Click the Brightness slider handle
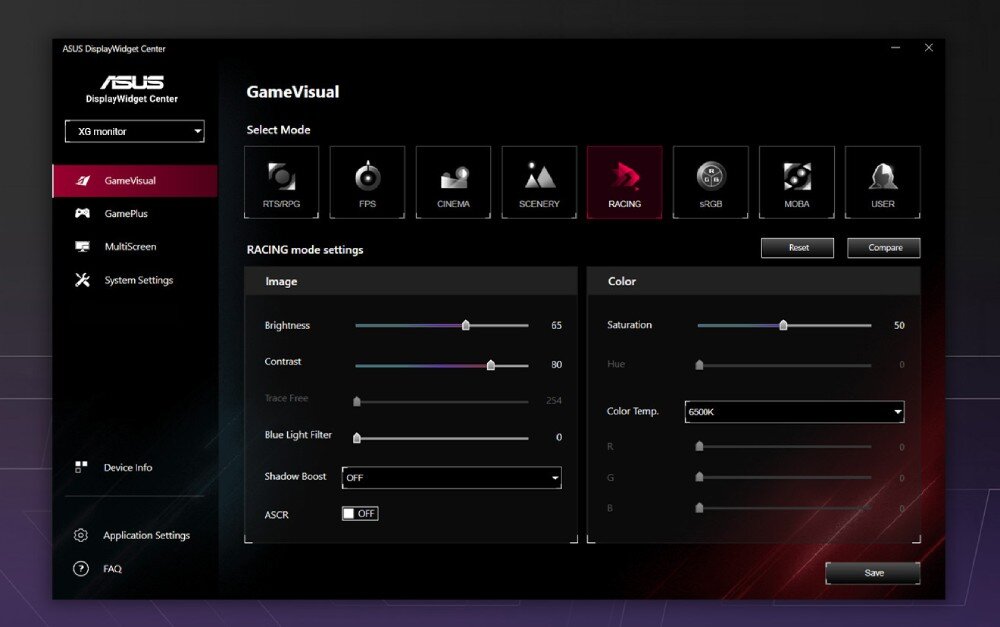 point(466,325)
